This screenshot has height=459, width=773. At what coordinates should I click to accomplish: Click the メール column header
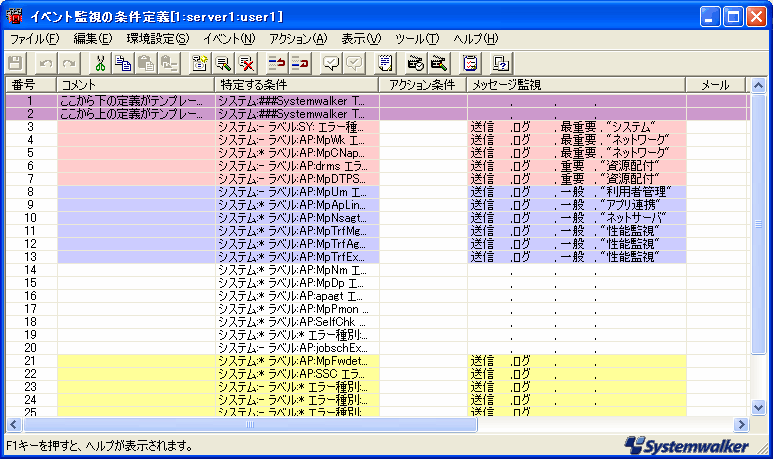[715, 85]
